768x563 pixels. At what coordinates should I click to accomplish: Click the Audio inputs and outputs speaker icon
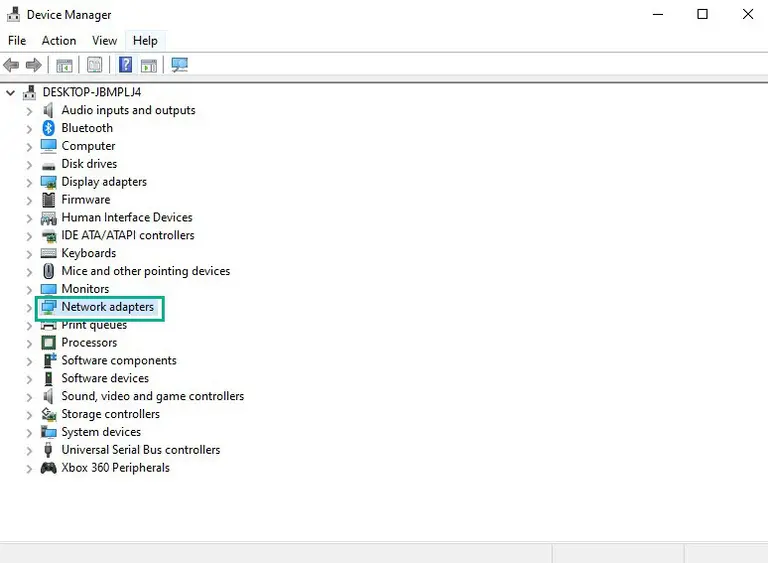[48, 110]
